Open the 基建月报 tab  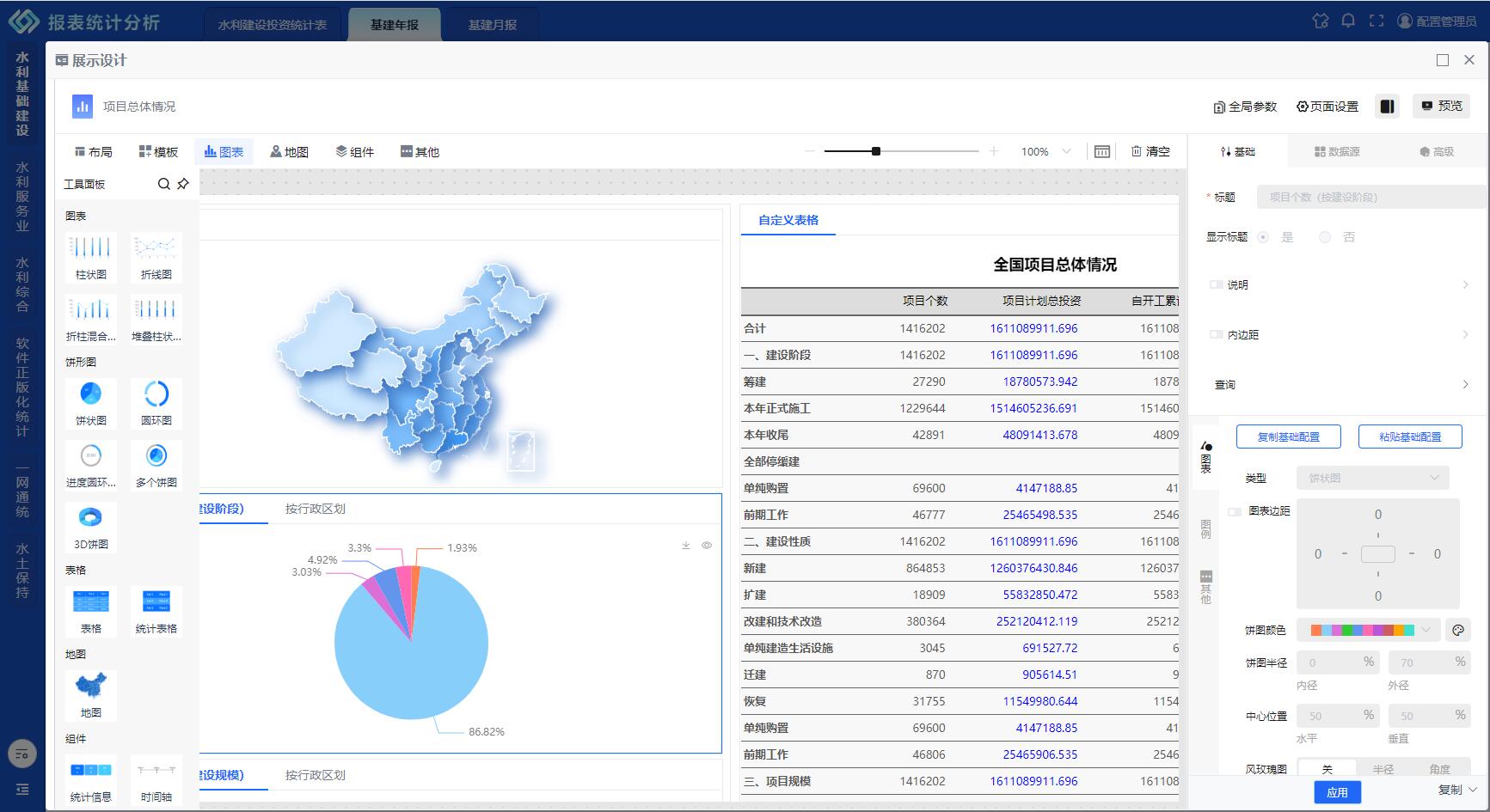point(492,25)
